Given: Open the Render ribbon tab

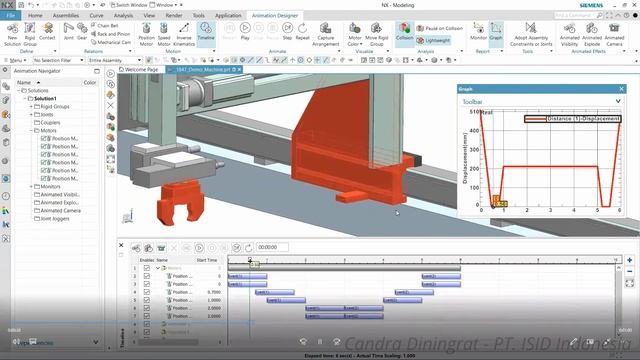Looking at the screenshot, I should click(174, 16).
